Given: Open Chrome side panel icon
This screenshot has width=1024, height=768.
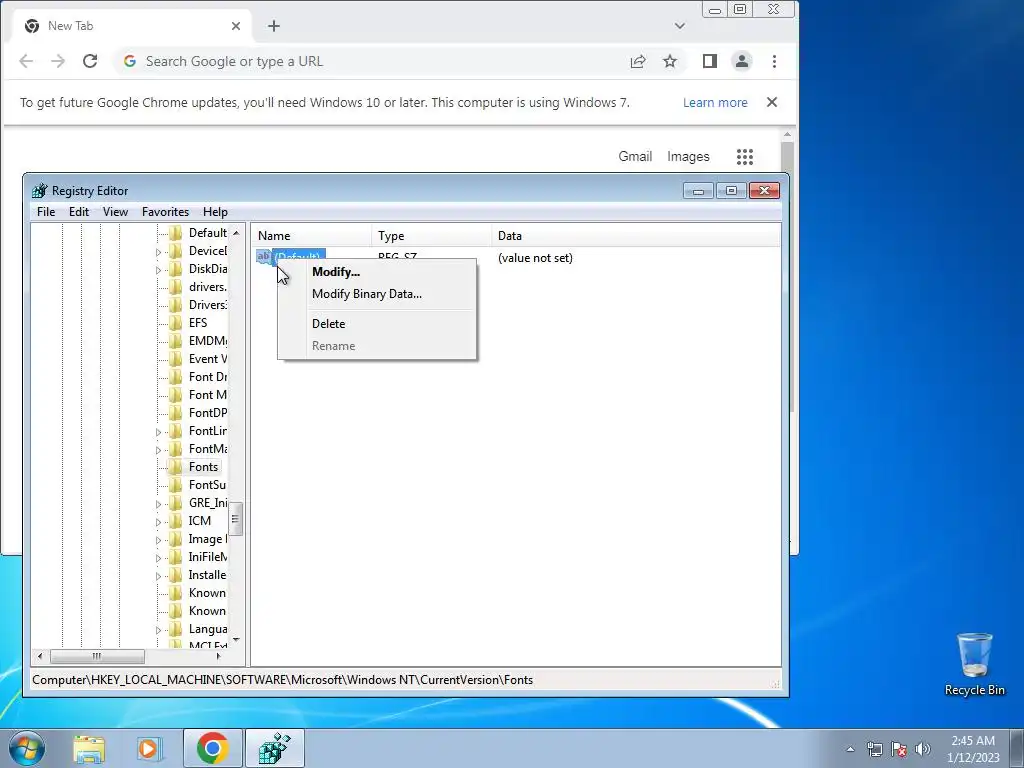Looking at the screenshot, I should pos(710,61).
